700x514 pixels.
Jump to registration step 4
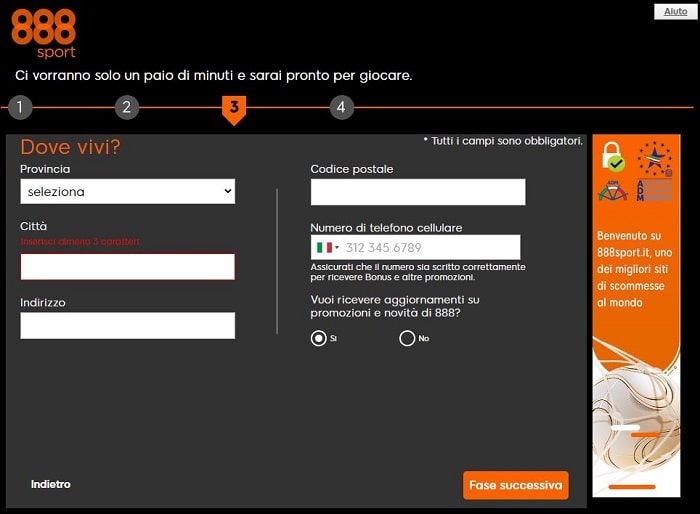pyautogui.click(x=342, y=107)
